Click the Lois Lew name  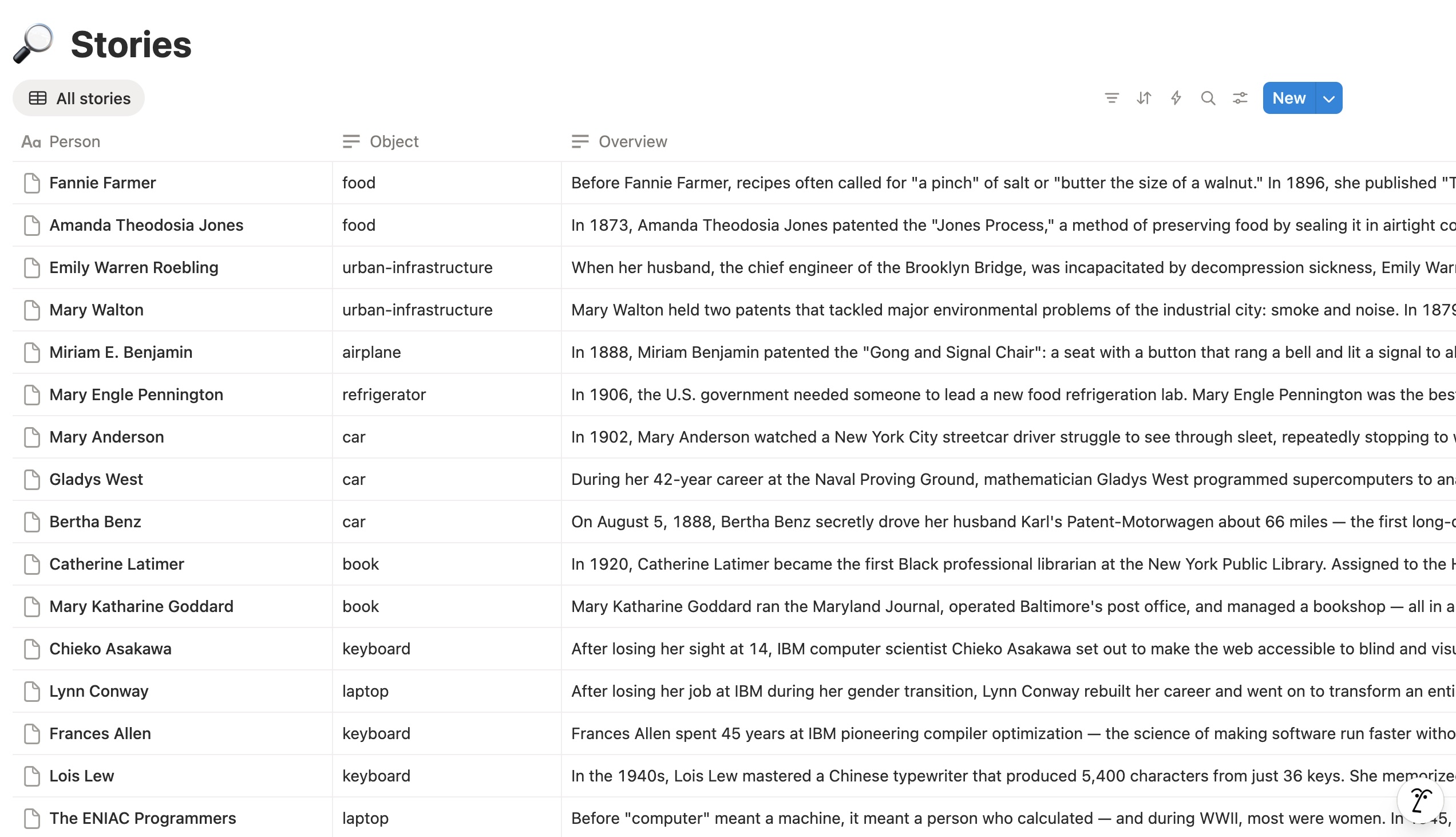coord(82,776)
